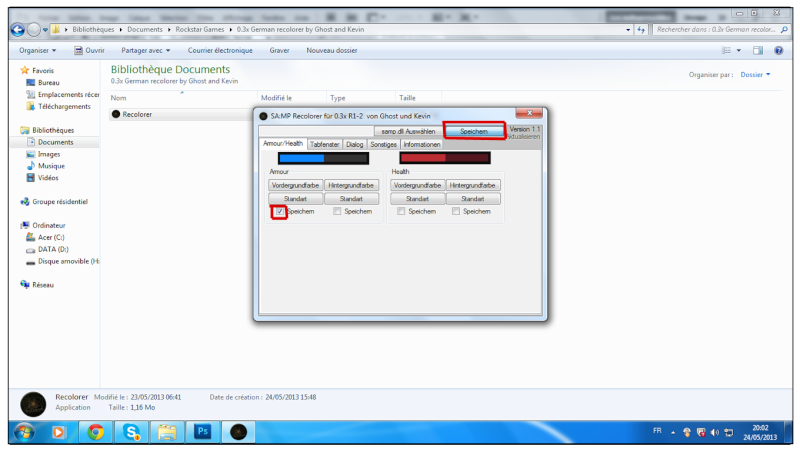Select the Recolorer file in list

click(137, 114)
